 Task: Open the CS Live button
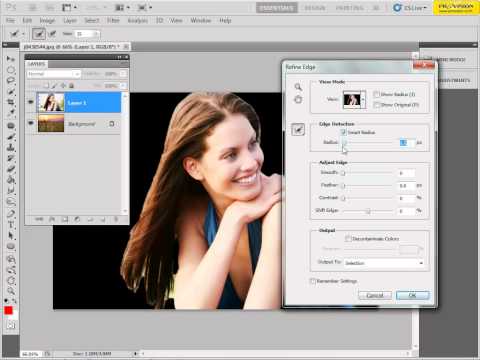coord(410,7)
